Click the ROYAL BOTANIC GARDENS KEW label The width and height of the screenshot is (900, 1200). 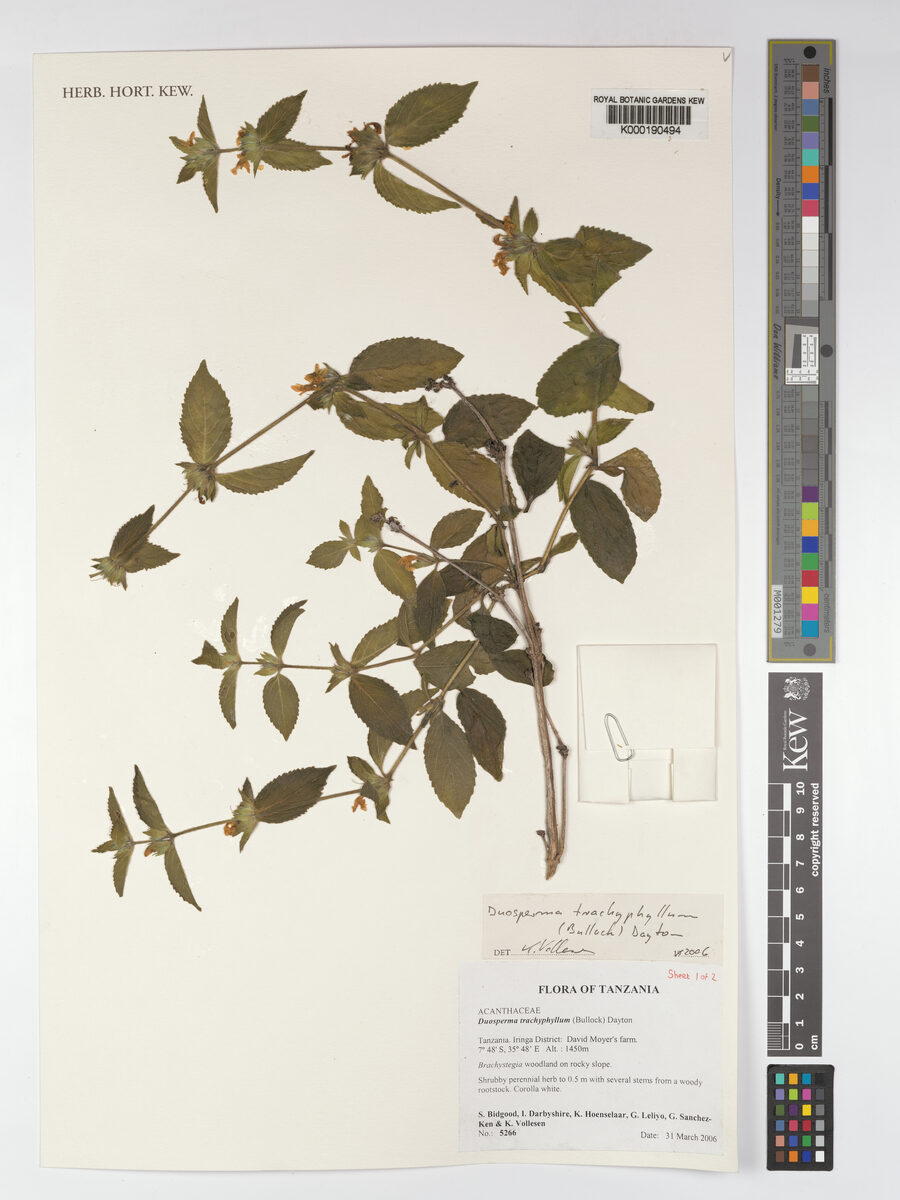649,101
